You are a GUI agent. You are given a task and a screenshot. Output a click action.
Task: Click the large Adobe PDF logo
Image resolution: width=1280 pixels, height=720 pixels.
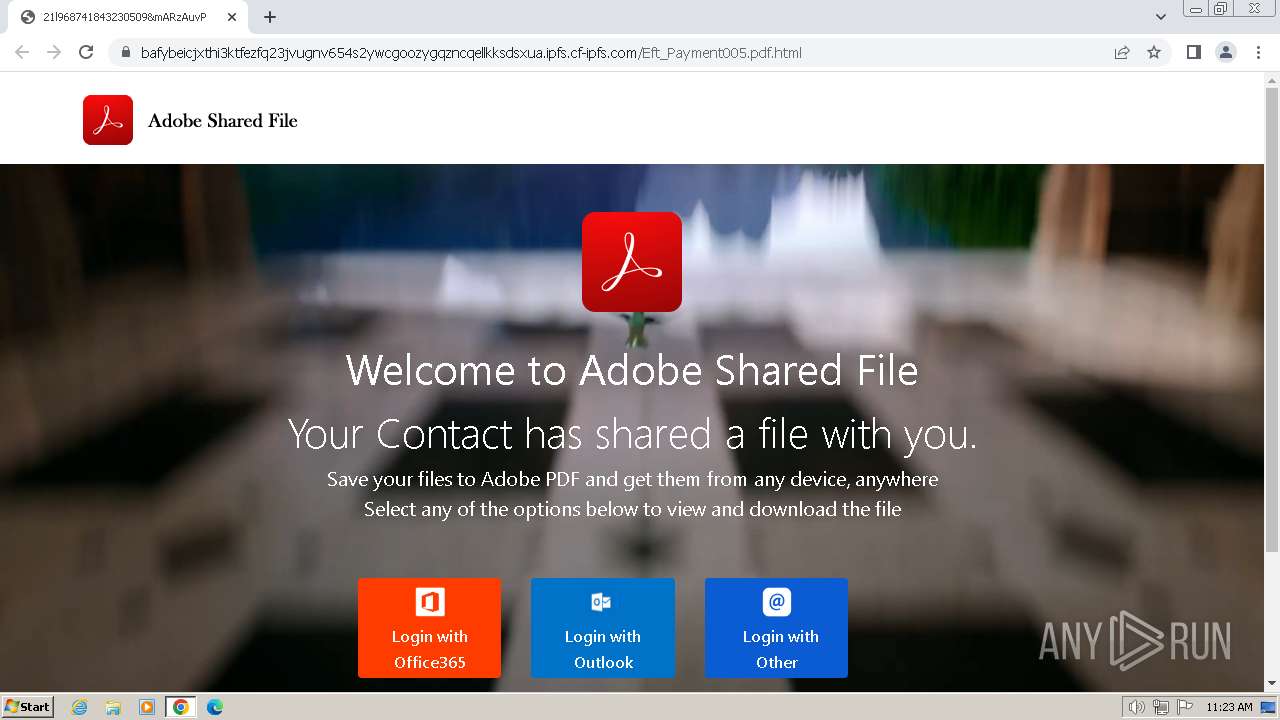[632, 262]
